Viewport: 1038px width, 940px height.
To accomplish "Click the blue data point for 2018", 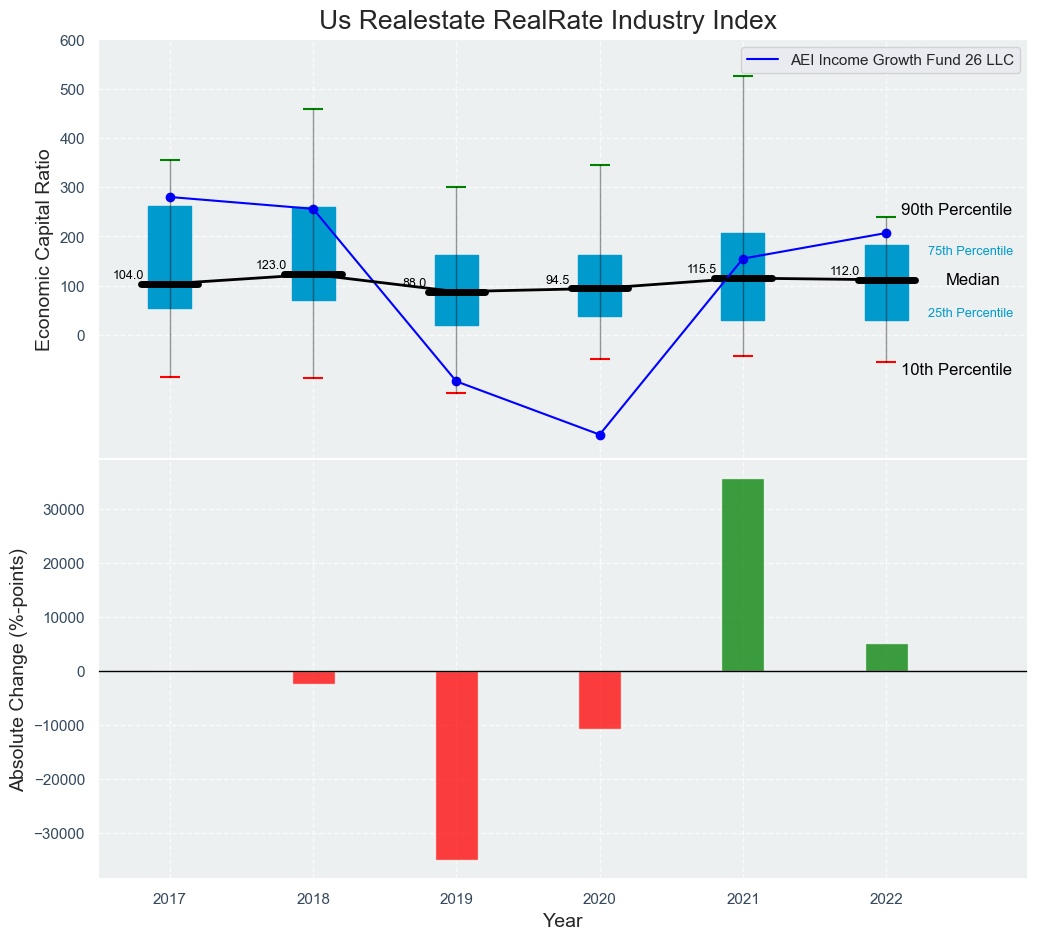I will (x=313, y=209).
